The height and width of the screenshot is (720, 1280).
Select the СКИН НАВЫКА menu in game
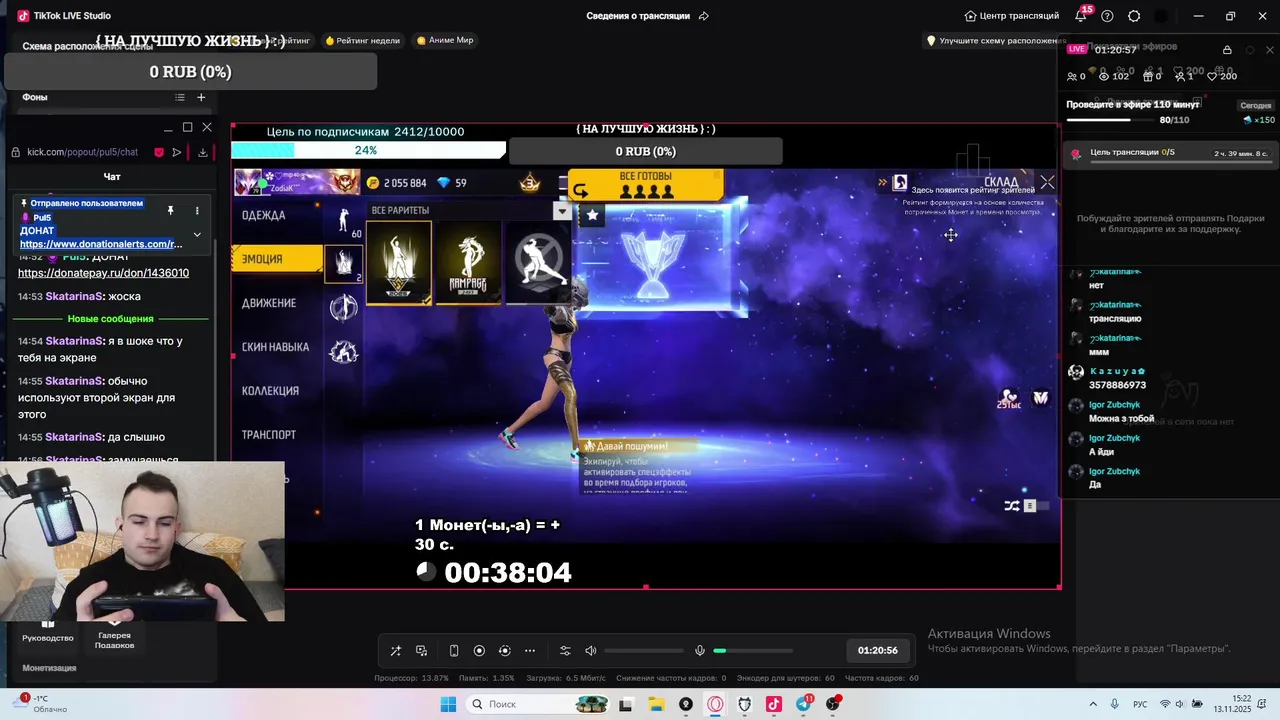click(275, 347)
